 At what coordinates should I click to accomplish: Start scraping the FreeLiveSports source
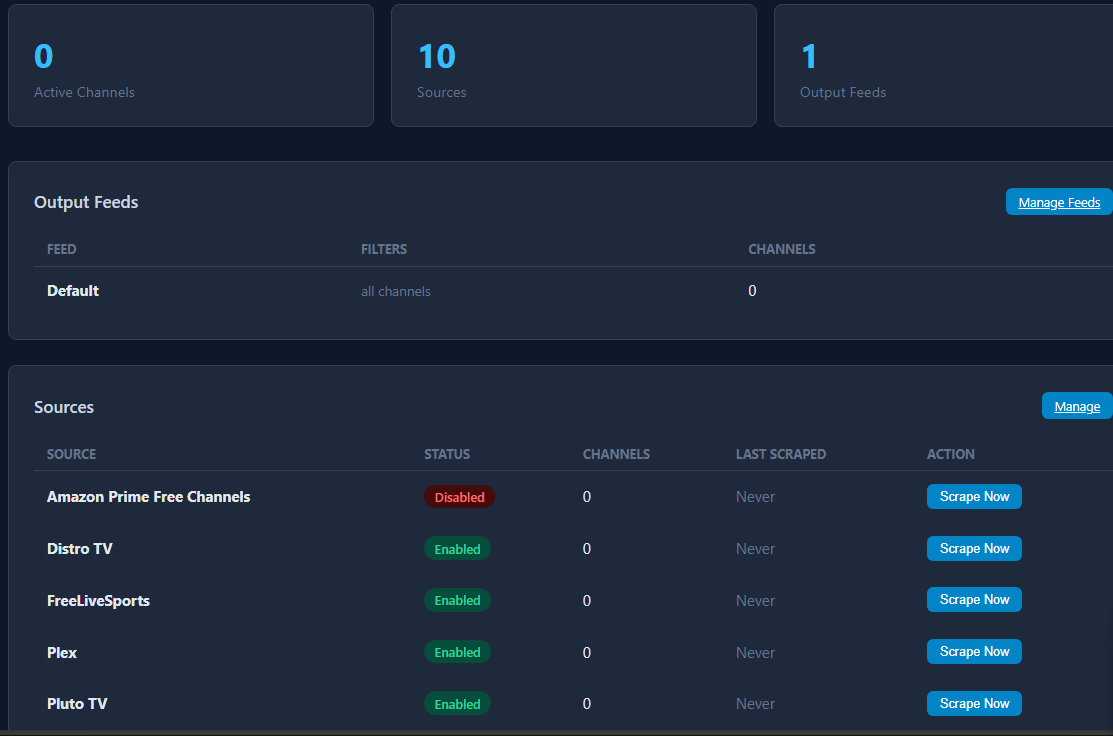click(974, 600)
